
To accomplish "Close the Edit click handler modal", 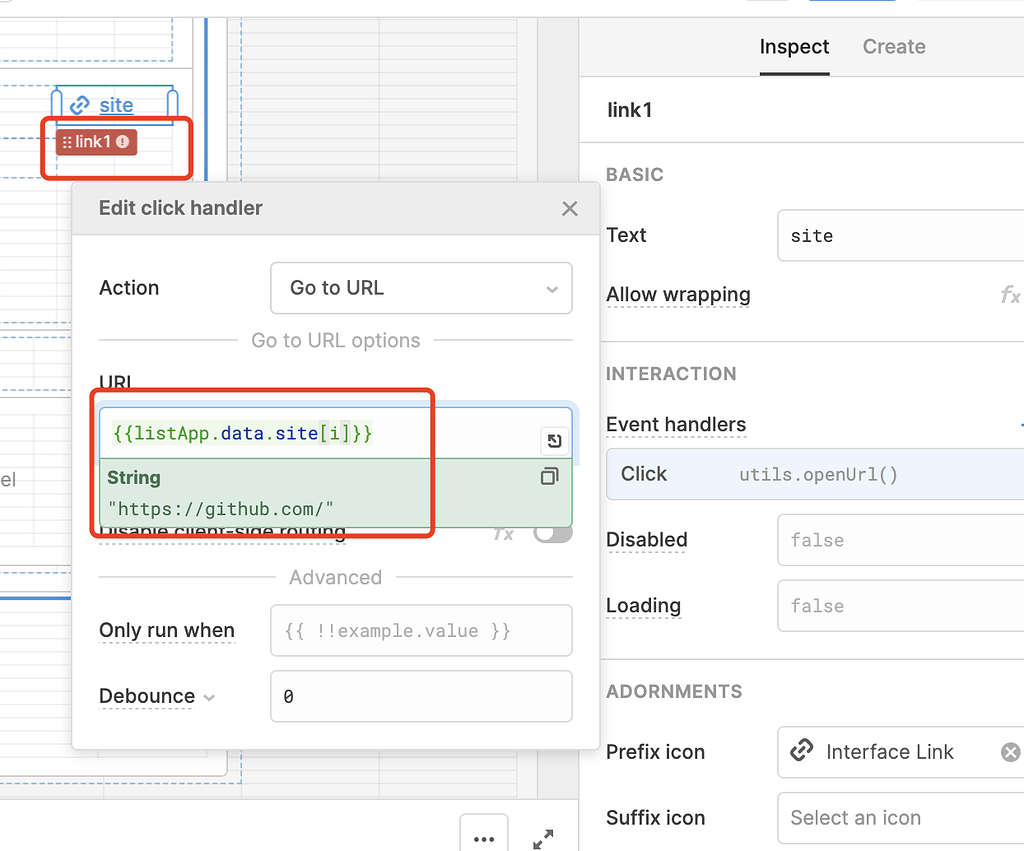I will point(569,208).
